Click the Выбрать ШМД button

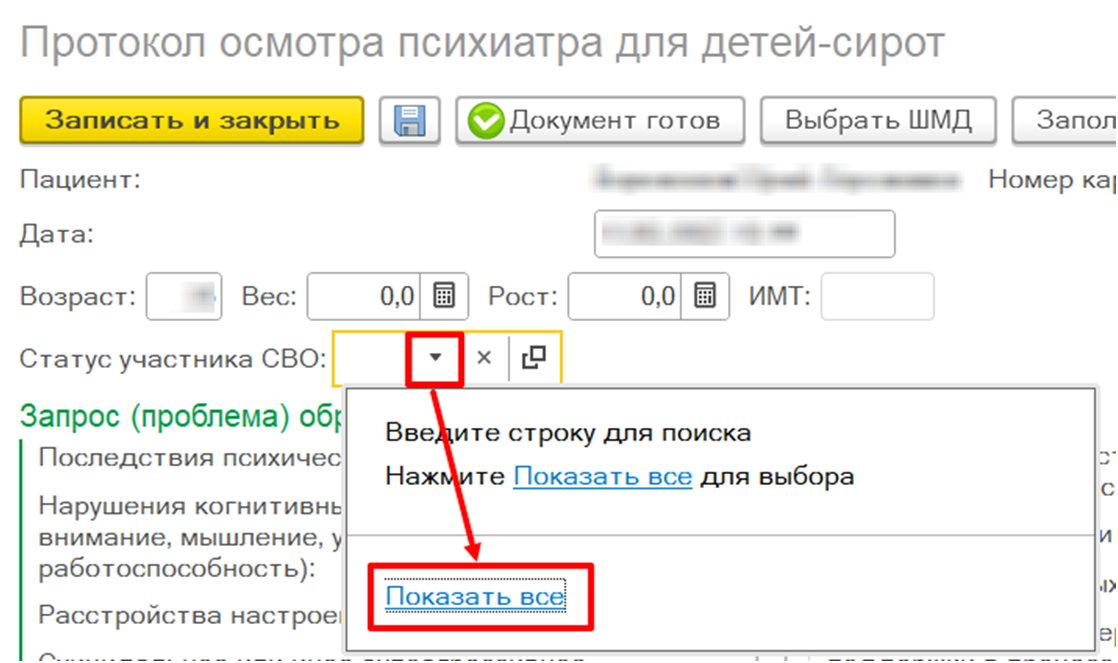877,121
